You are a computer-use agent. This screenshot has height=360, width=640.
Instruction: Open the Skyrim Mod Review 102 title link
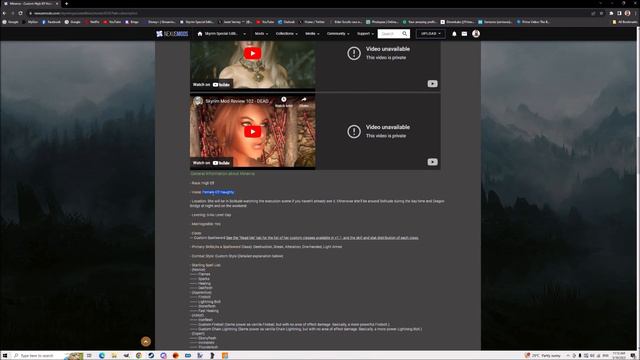[x=237, y=101]
